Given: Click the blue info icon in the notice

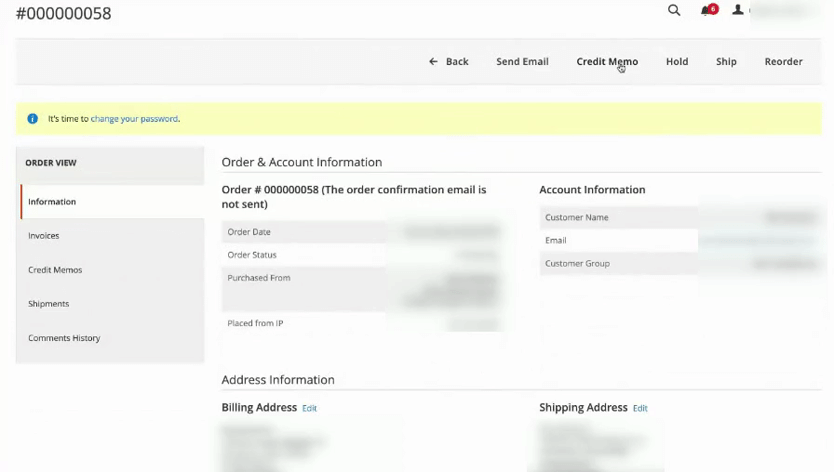Looking at the screenshot, I should point(32,119).
